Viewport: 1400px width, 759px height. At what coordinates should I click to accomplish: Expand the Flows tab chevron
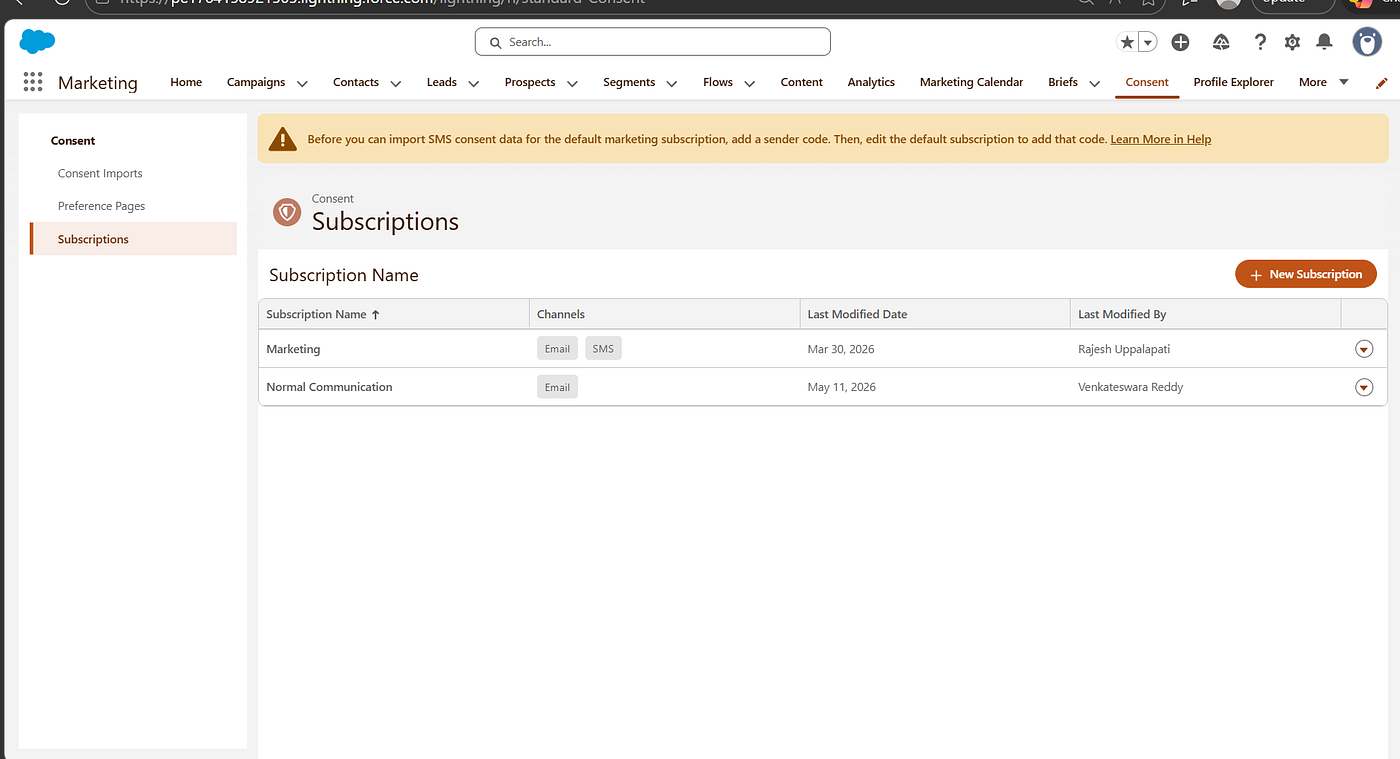[749, 83]
